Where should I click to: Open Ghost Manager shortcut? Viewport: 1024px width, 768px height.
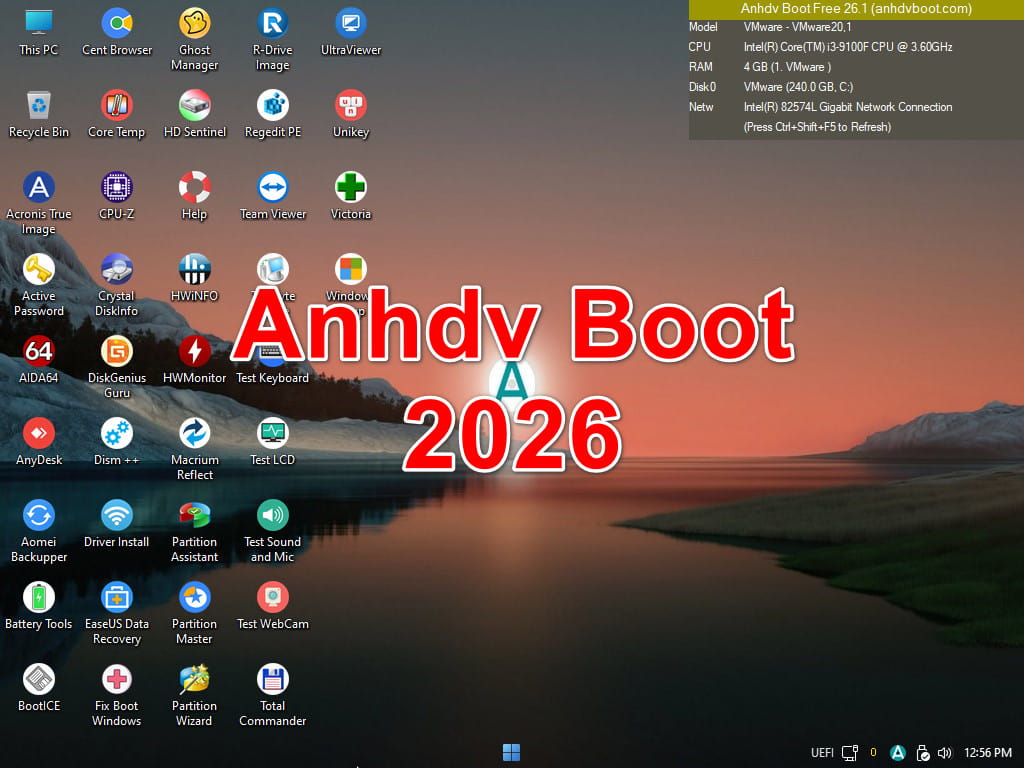pyautogui.click(x=195, y=39)
